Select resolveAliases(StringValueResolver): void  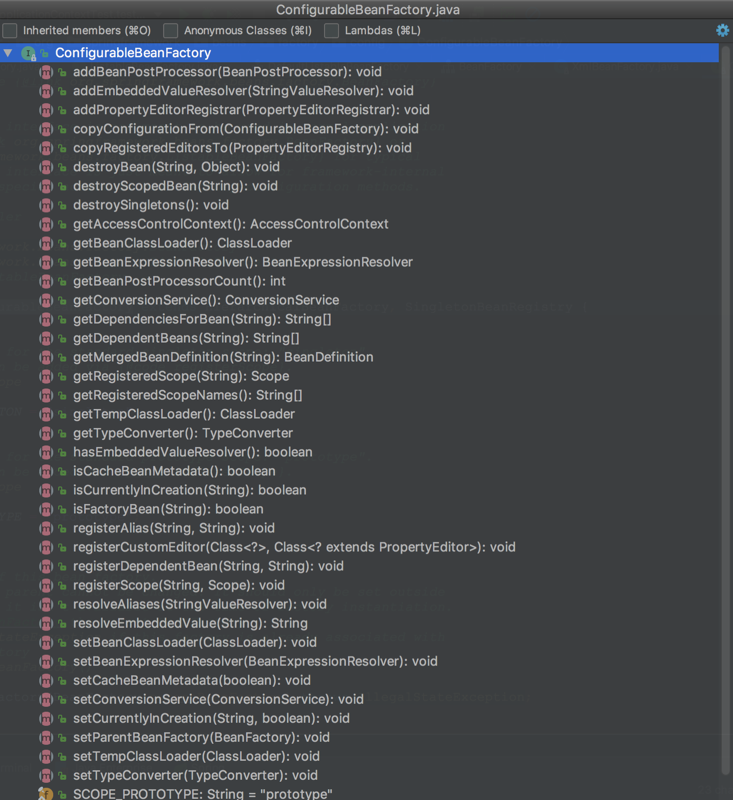pyautogui.click(x=199, y=605)
